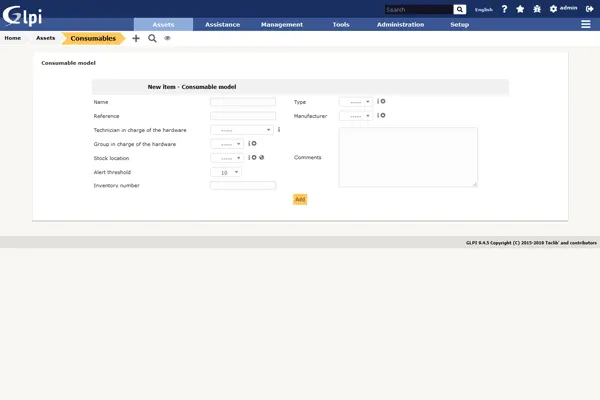The height and width of the screenshot is (400, 600).
Task: Click the help question mark icon
Action: (x=504, y=9)
